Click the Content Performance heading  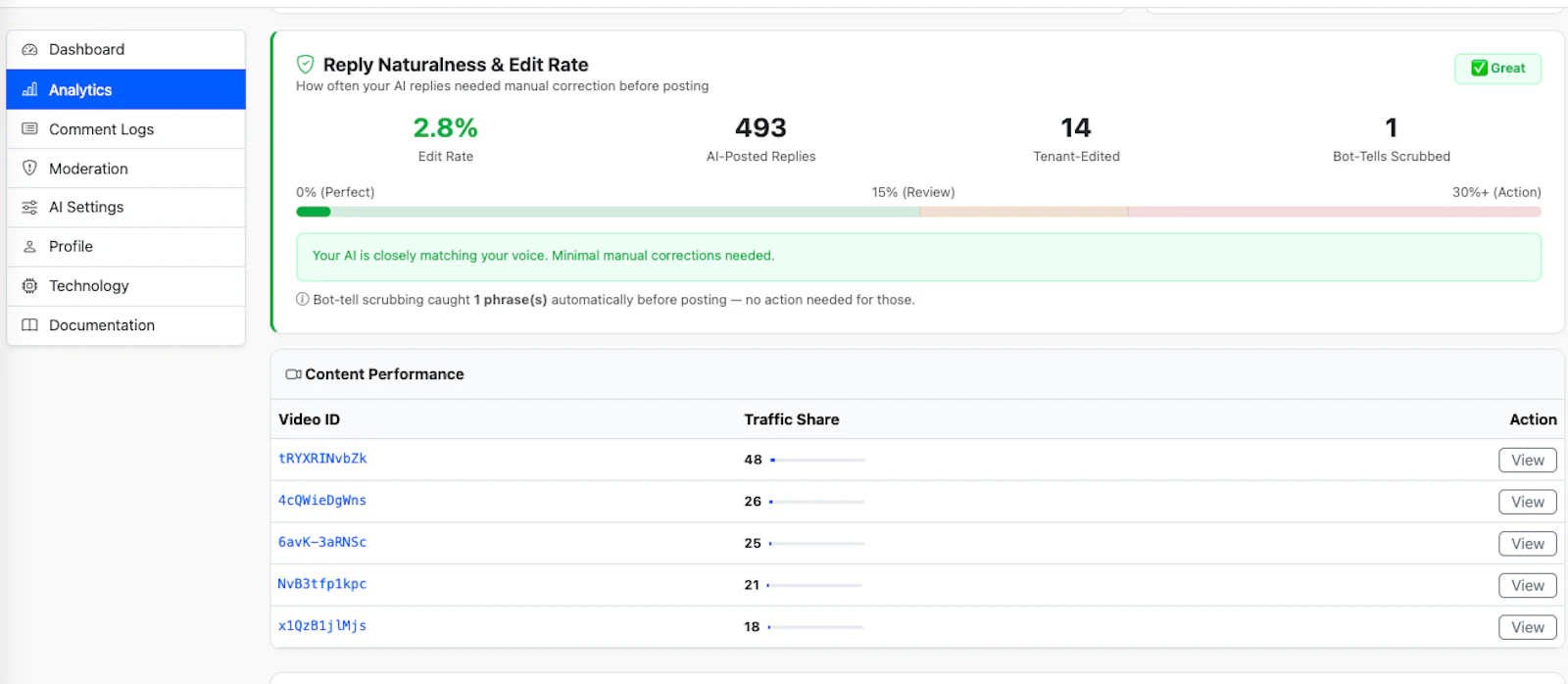tap(384, 374)
